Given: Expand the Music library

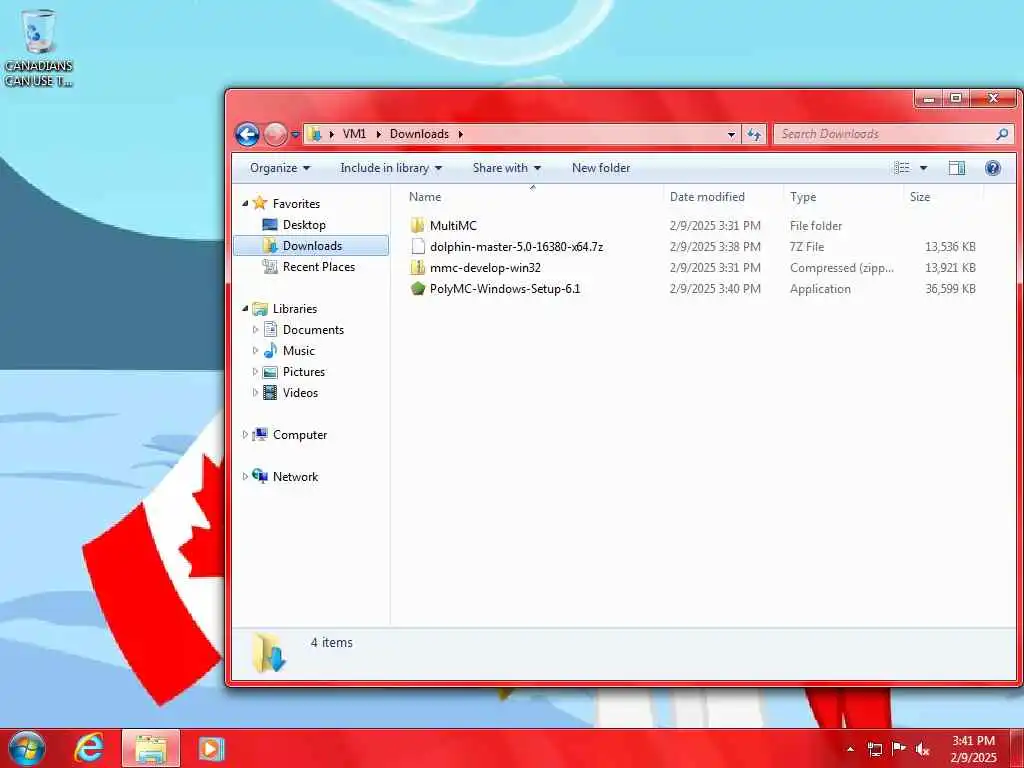Looking at the screenshot, I should [x=255, y=351].
